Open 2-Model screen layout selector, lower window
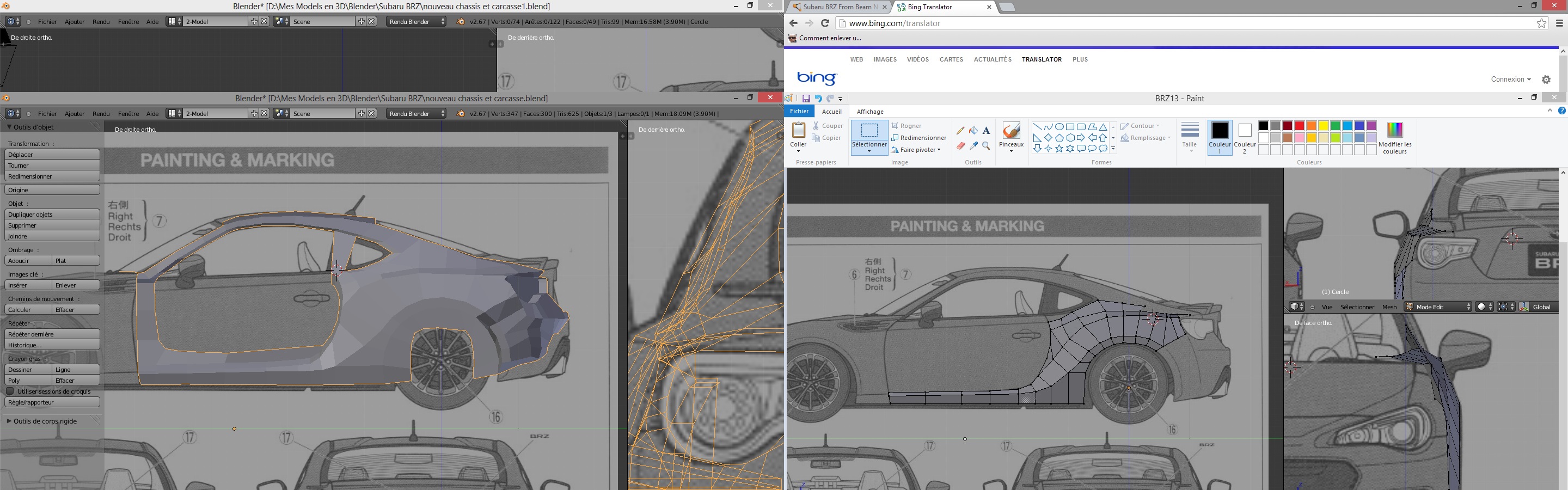This screenshot has width=1568, height=490. click(174, 113)
